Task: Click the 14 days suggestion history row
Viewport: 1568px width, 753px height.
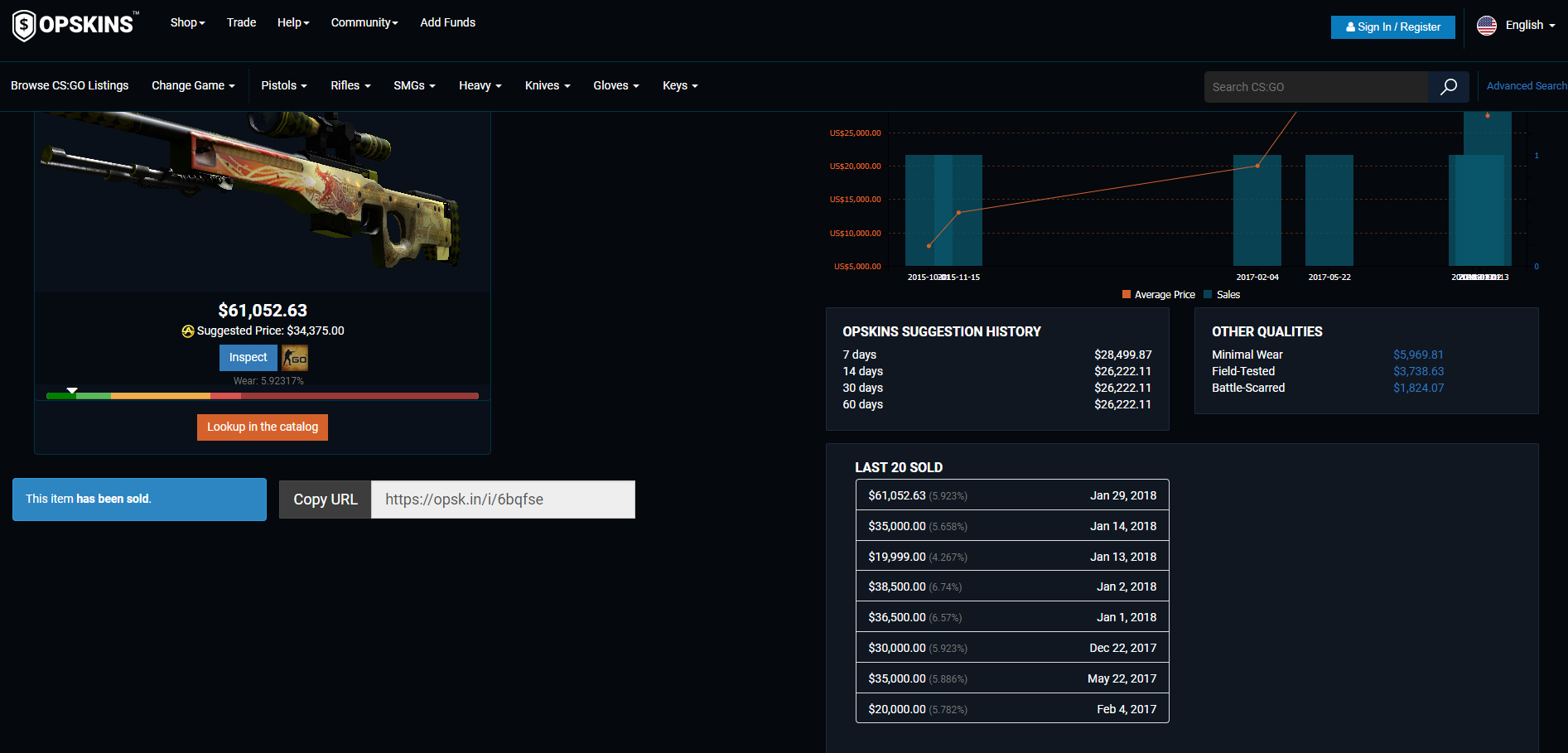Action: pyautogui.click(x=997, y=371)
